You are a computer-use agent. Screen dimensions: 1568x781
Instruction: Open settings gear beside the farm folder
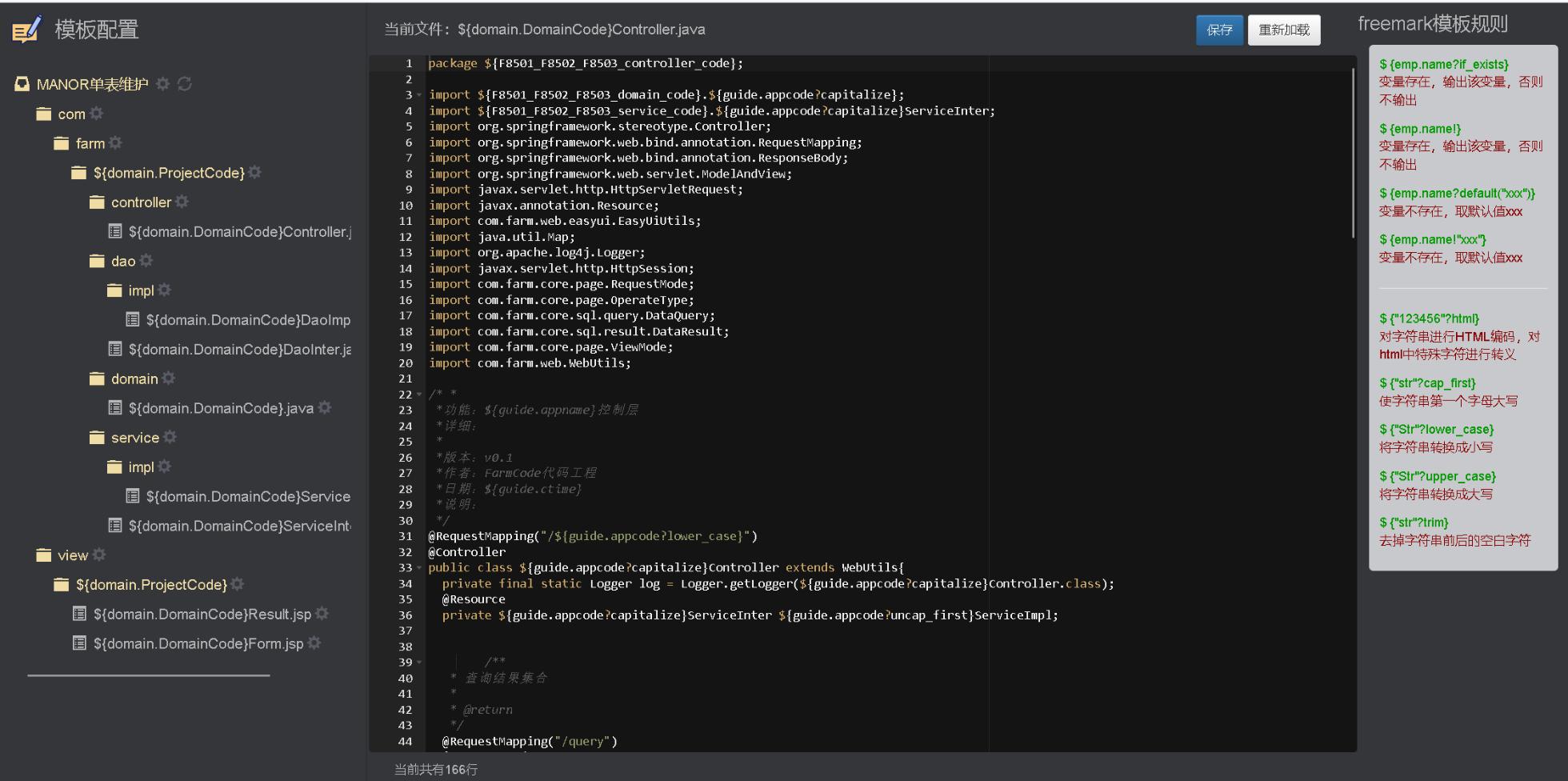point(116,142)
